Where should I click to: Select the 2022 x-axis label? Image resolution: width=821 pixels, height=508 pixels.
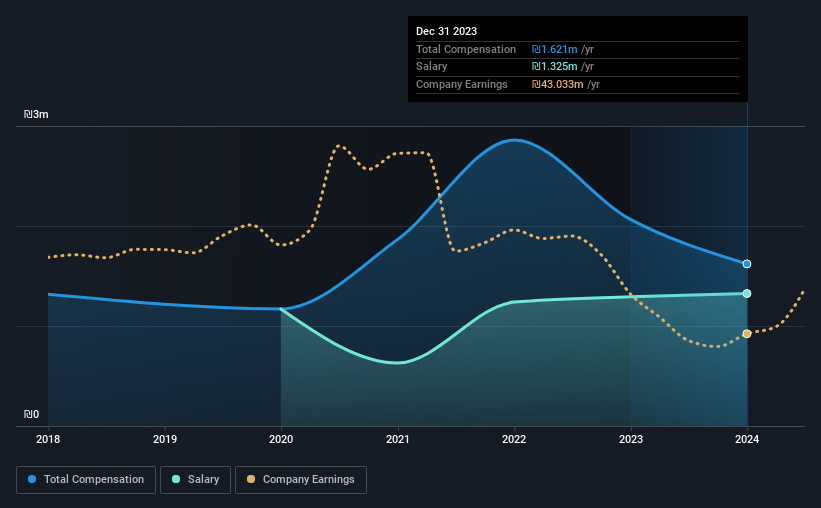[x=514, y=439]
